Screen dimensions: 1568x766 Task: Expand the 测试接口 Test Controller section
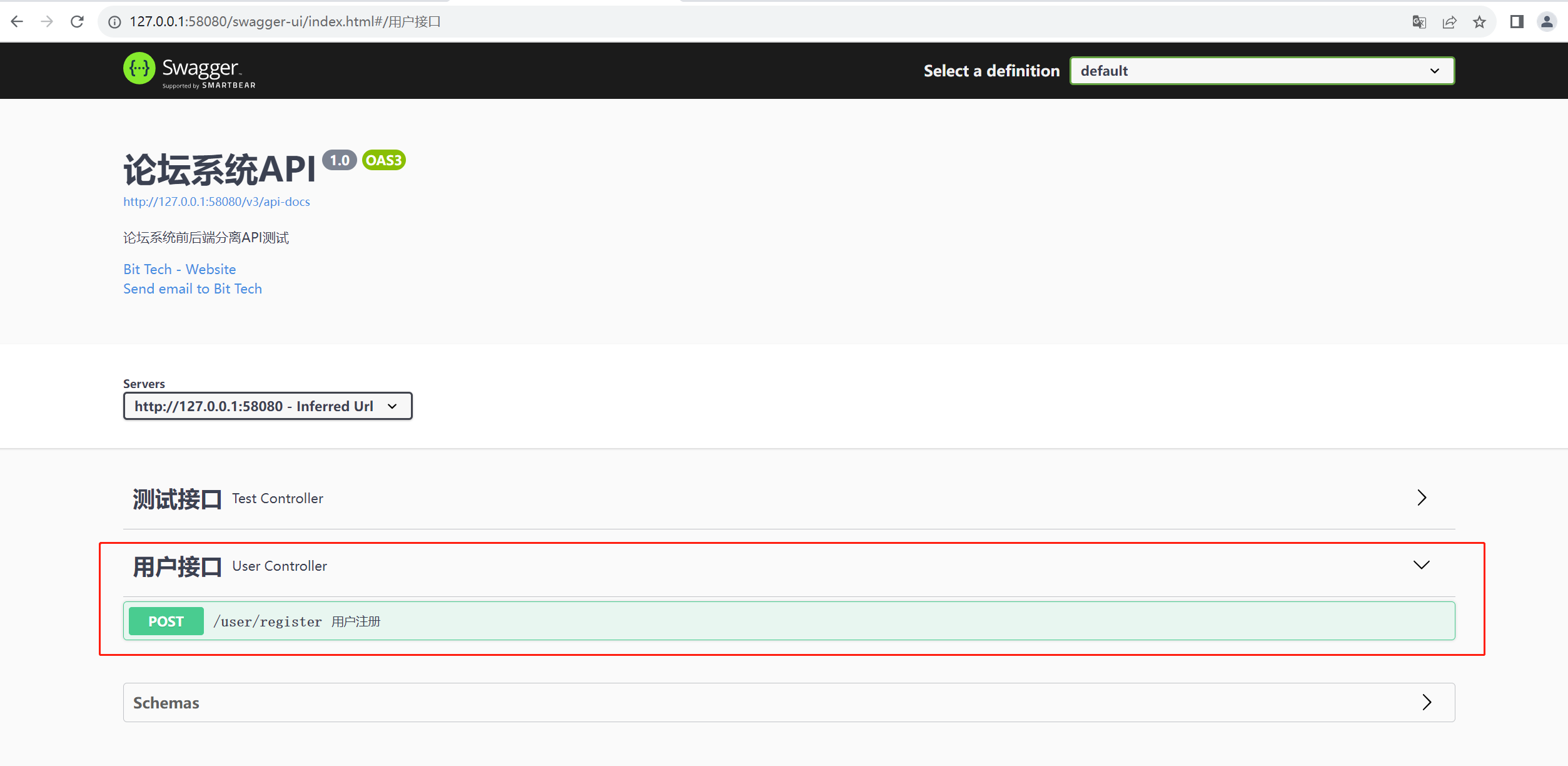tap(1422, 498)
